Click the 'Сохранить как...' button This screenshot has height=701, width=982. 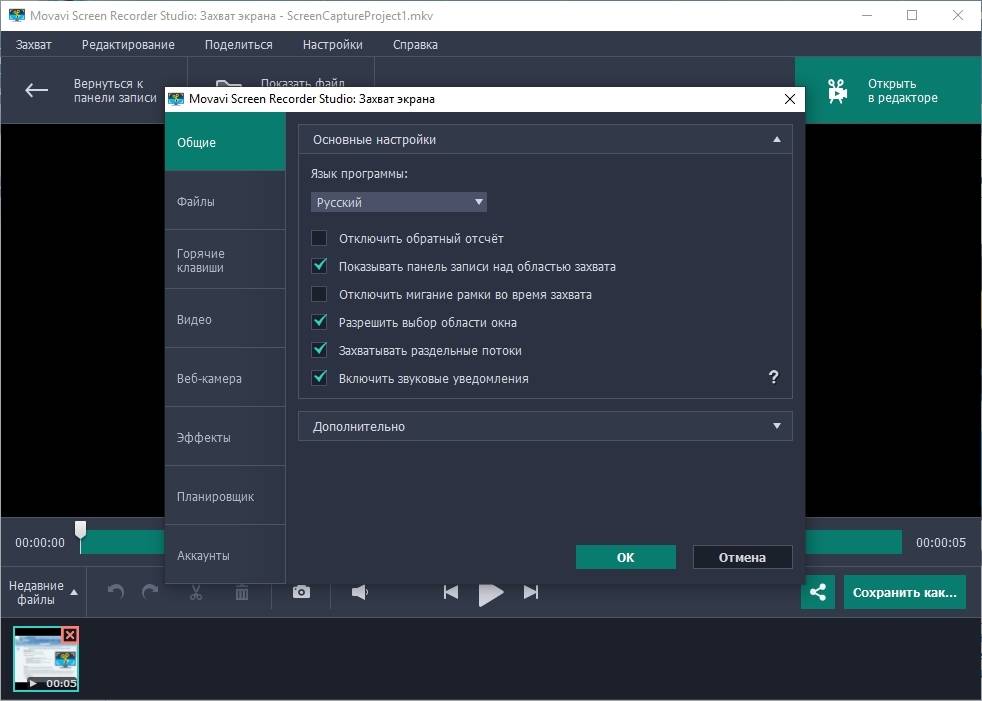[904, 592]
